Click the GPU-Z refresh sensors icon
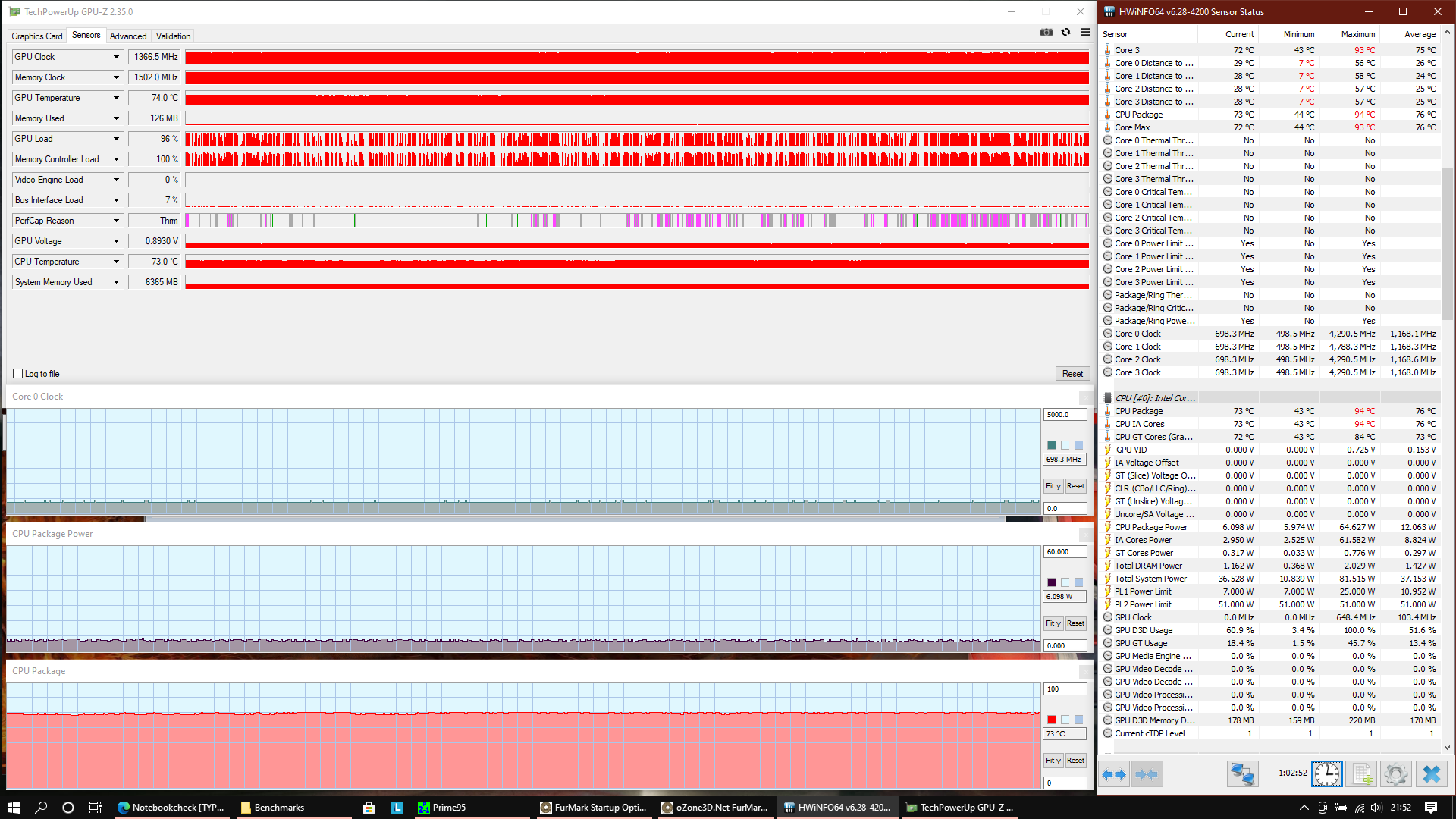Viewport: 1456px width, 819px height. click(x=1066, y=32)
